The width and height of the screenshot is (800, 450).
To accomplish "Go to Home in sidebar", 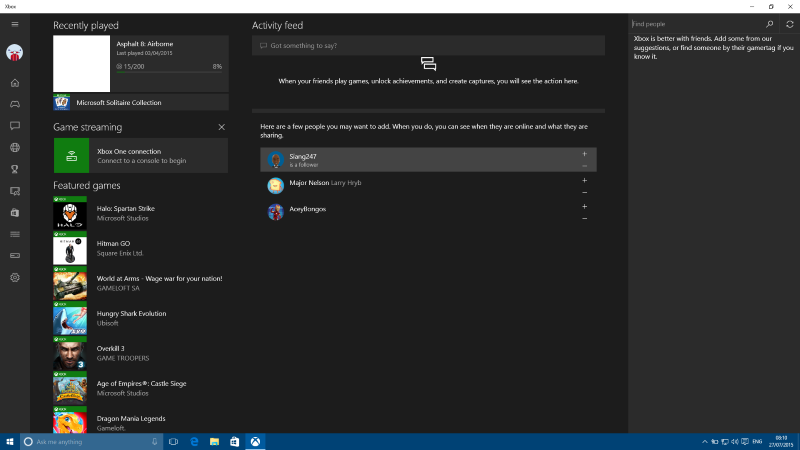I will (15, 83).
